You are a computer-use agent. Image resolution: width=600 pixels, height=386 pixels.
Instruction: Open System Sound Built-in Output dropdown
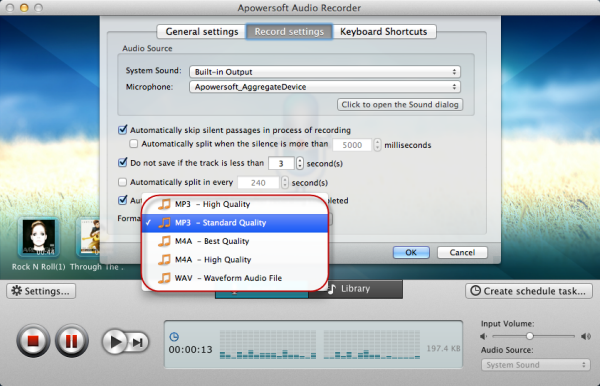point(324,72)
